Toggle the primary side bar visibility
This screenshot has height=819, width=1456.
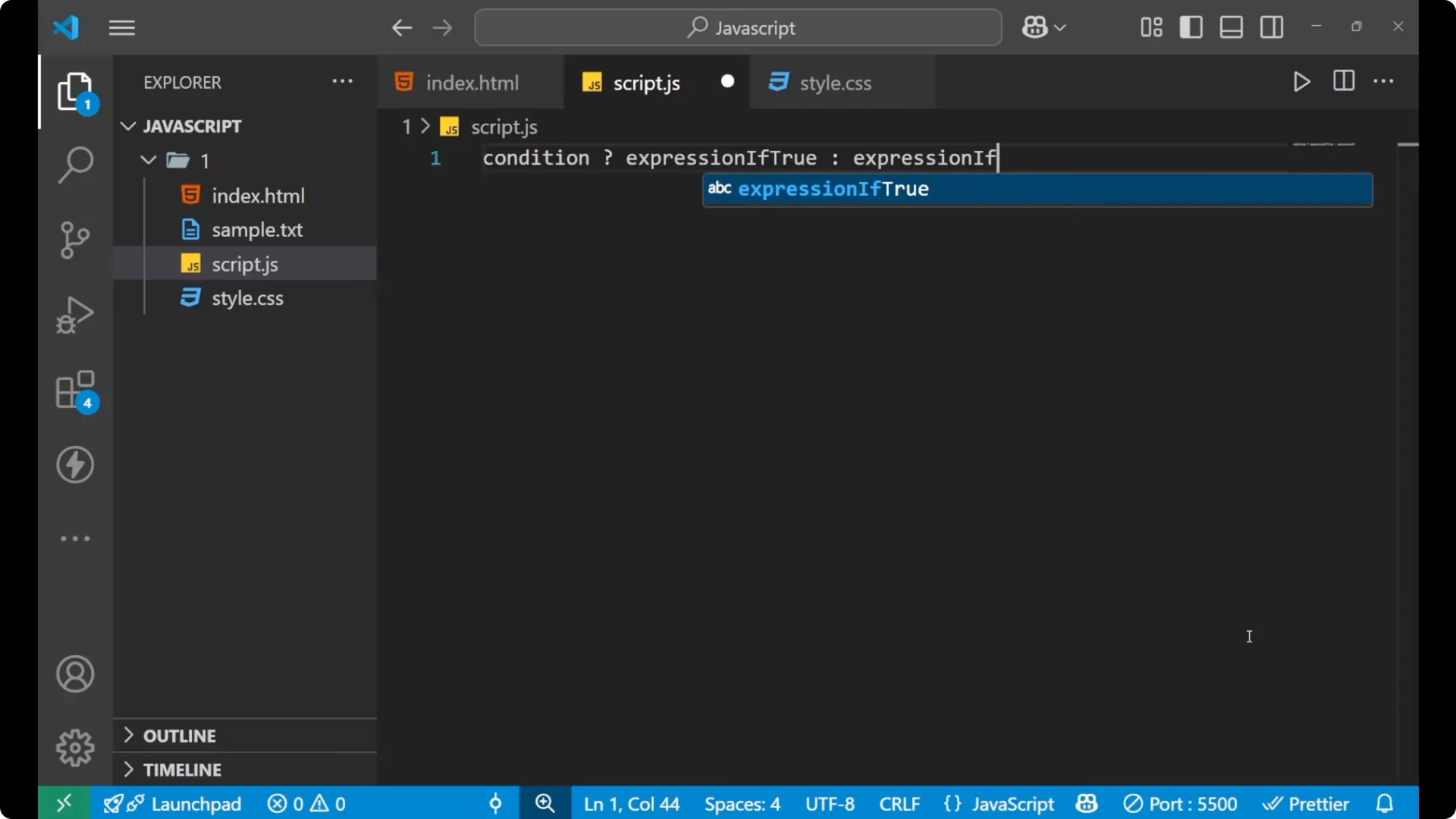pos(1191,27)
